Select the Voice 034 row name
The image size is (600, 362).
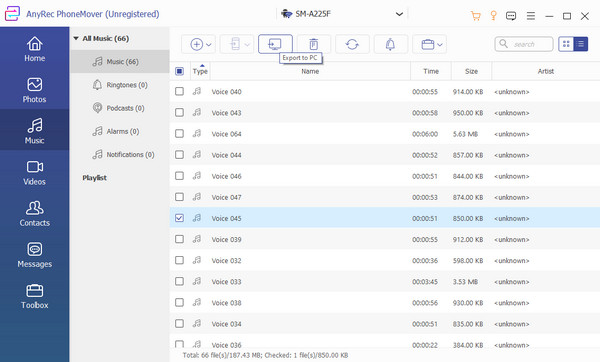click(x=227, y=324)
